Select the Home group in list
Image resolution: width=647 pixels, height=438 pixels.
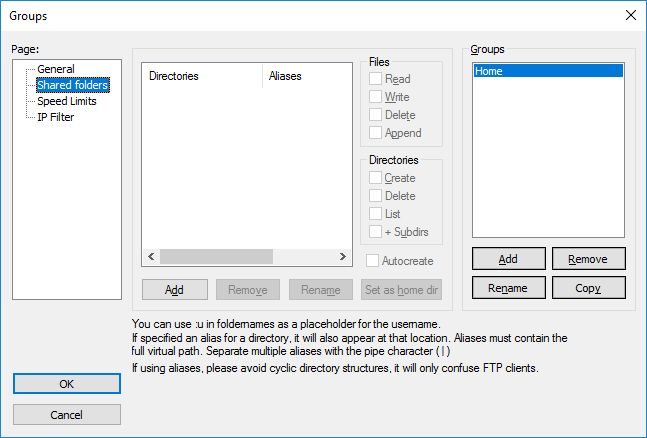point(548,71)
